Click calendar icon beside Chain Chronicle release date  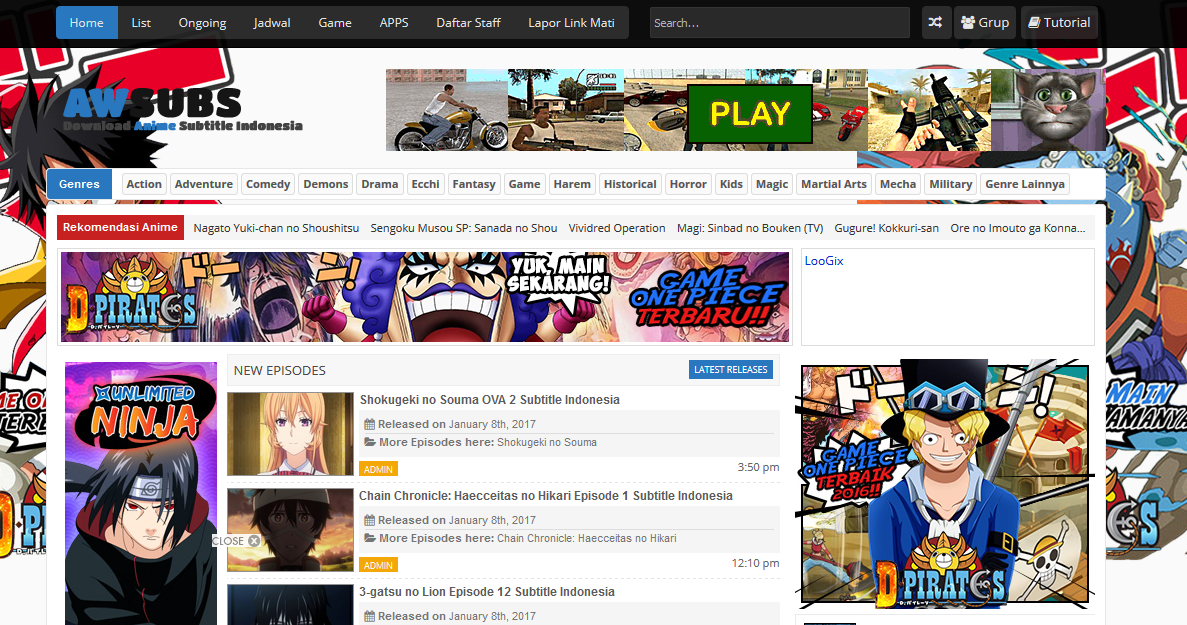tap(369, 520)
